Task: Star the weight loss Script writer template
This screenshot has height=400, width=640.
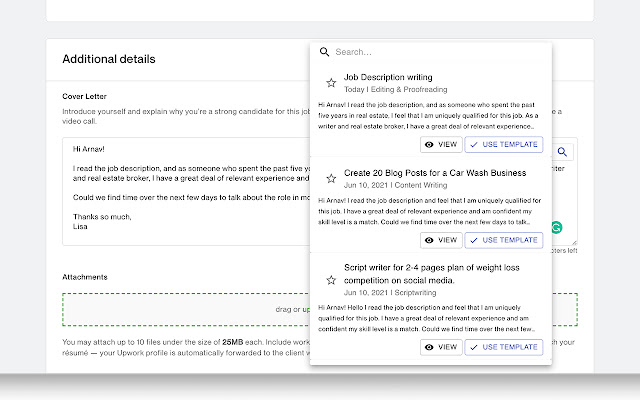Action: [331, 280]
